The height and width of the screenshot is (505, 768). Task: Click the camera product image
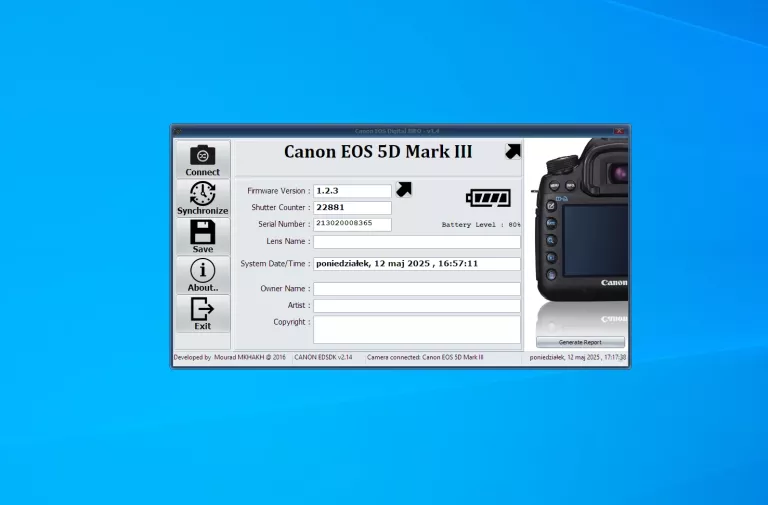pyautogui.click(x=580, y=235)
